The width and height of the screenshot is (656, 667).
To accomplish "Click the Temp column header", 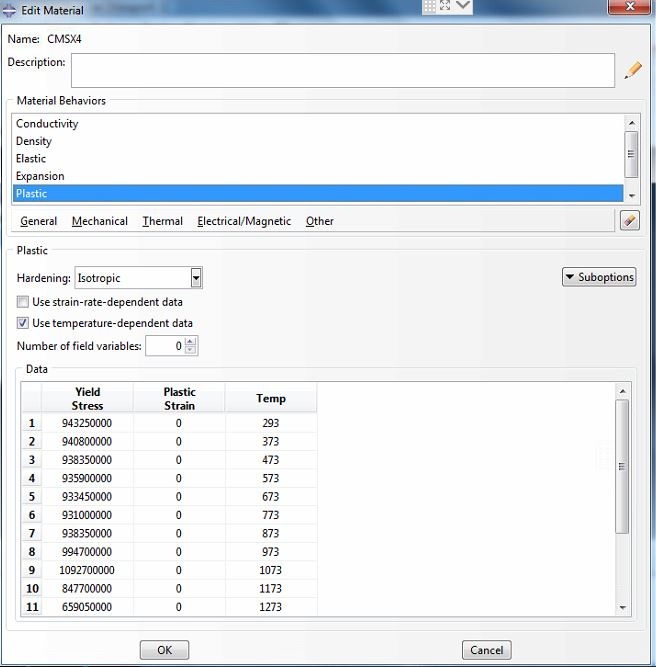I will [x=271, y=398].
